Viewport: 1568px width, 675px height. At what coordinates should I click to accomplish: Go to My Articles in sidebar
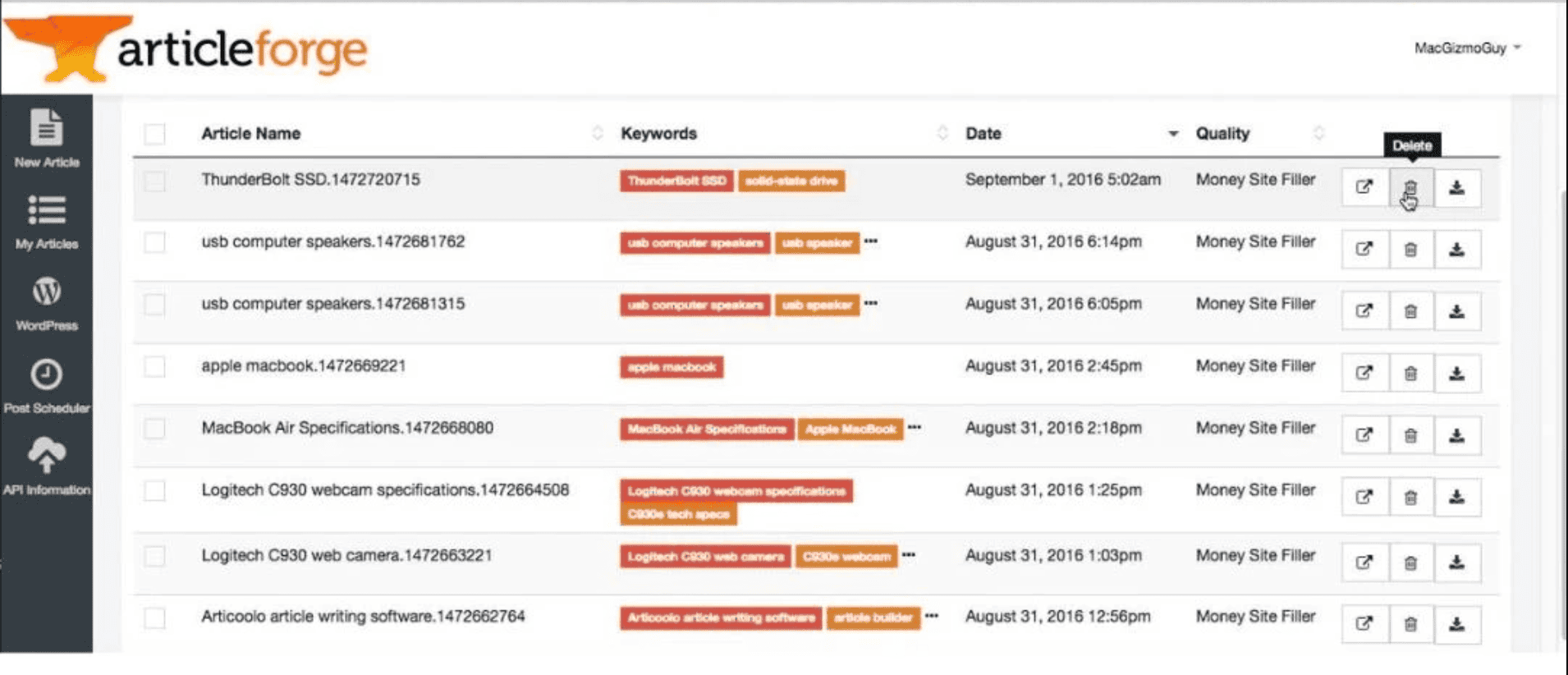[46, 220]
